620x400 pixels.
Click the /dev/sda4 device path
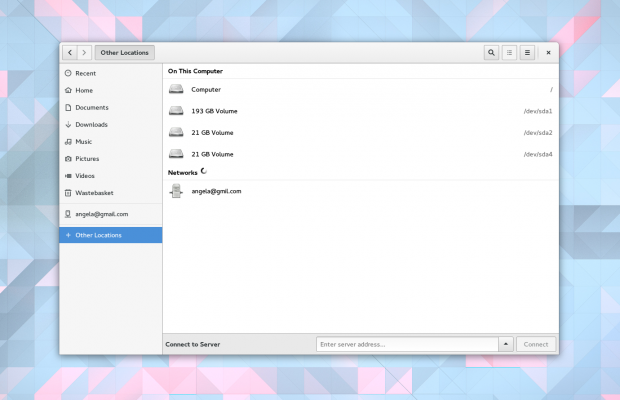(x=538, y=155)
